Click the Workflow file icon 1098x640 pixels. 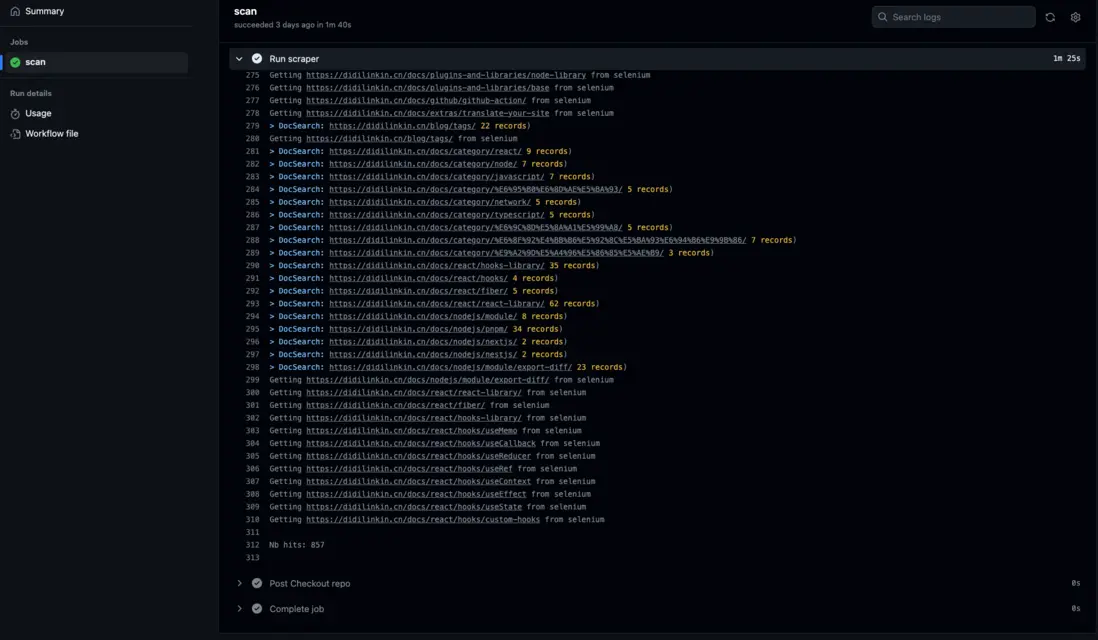tap(15, 134)
